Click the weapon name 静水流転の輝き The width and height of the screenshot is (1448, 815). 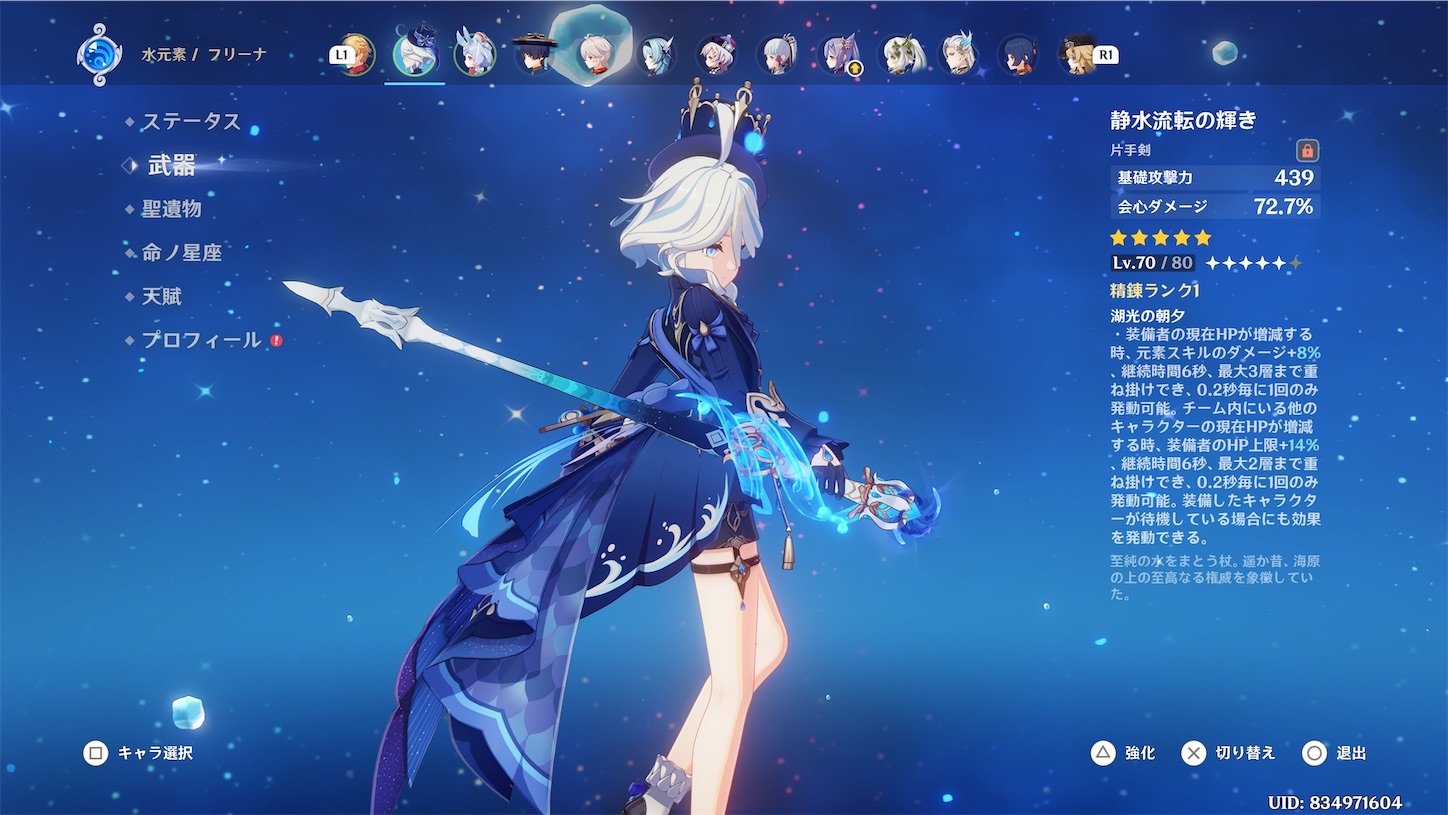1183,120
